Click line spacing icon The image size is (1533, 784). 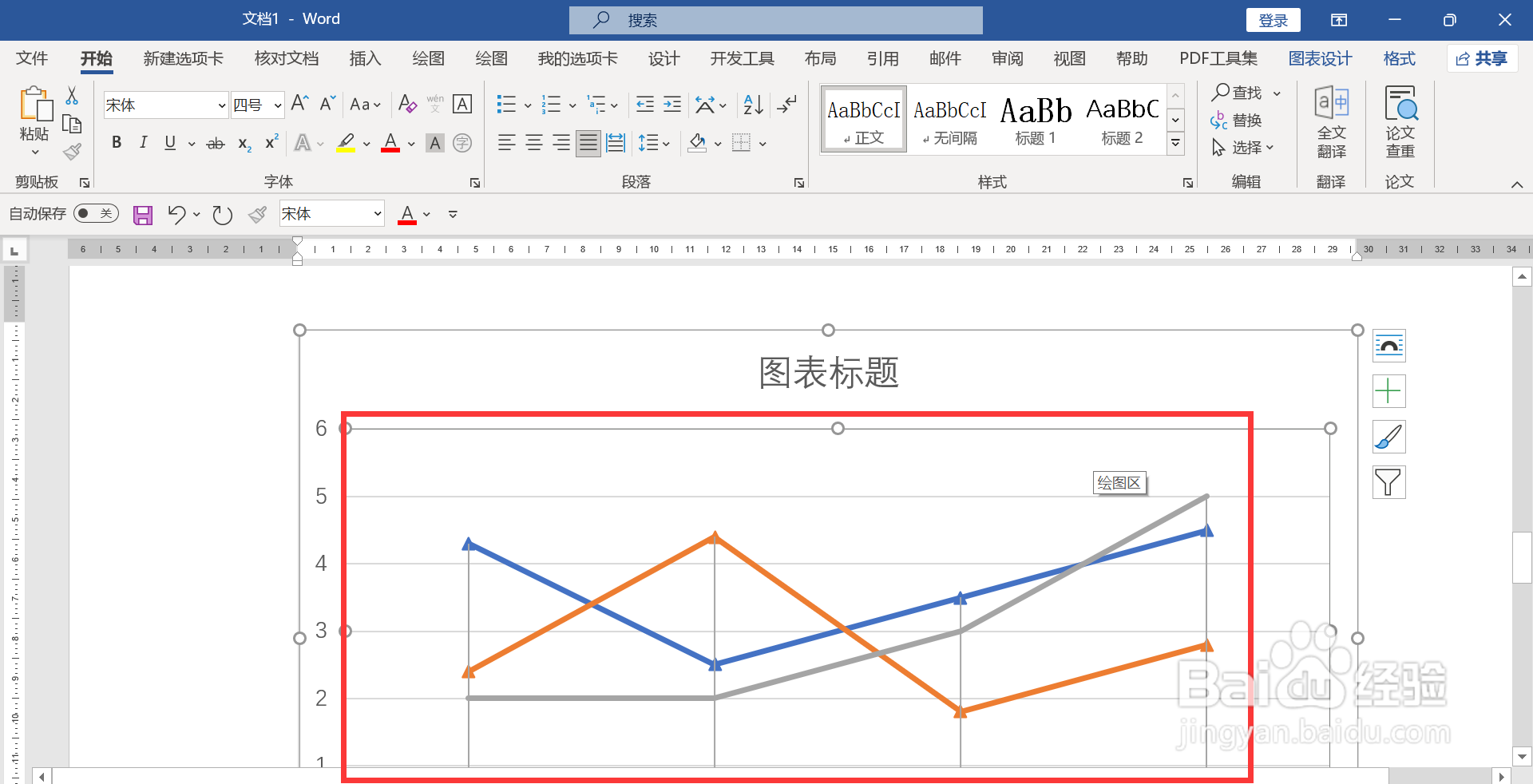tap(648, 143)
